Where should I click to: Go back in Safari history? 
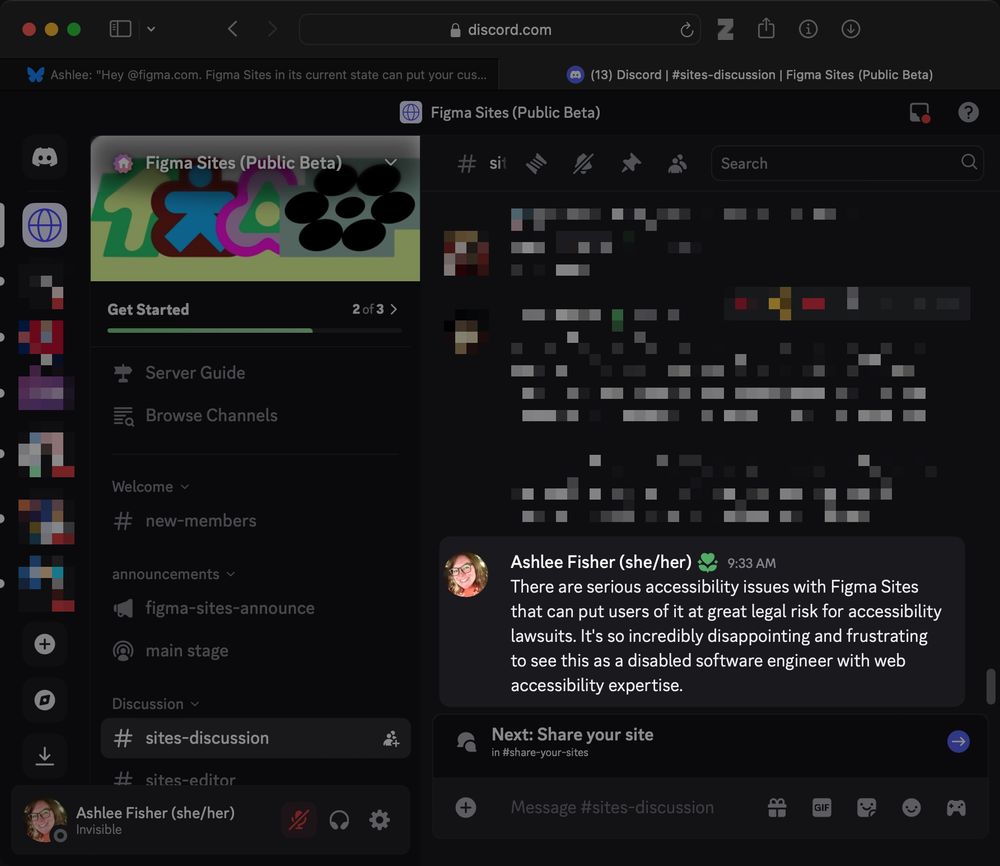click(x=233, y=29)
